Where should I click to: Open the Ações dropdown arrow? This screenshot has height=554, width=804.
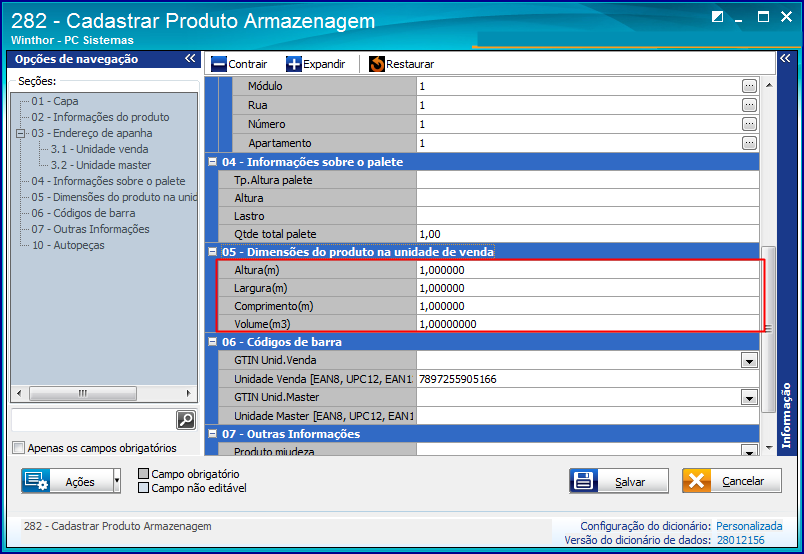point(117,481)
